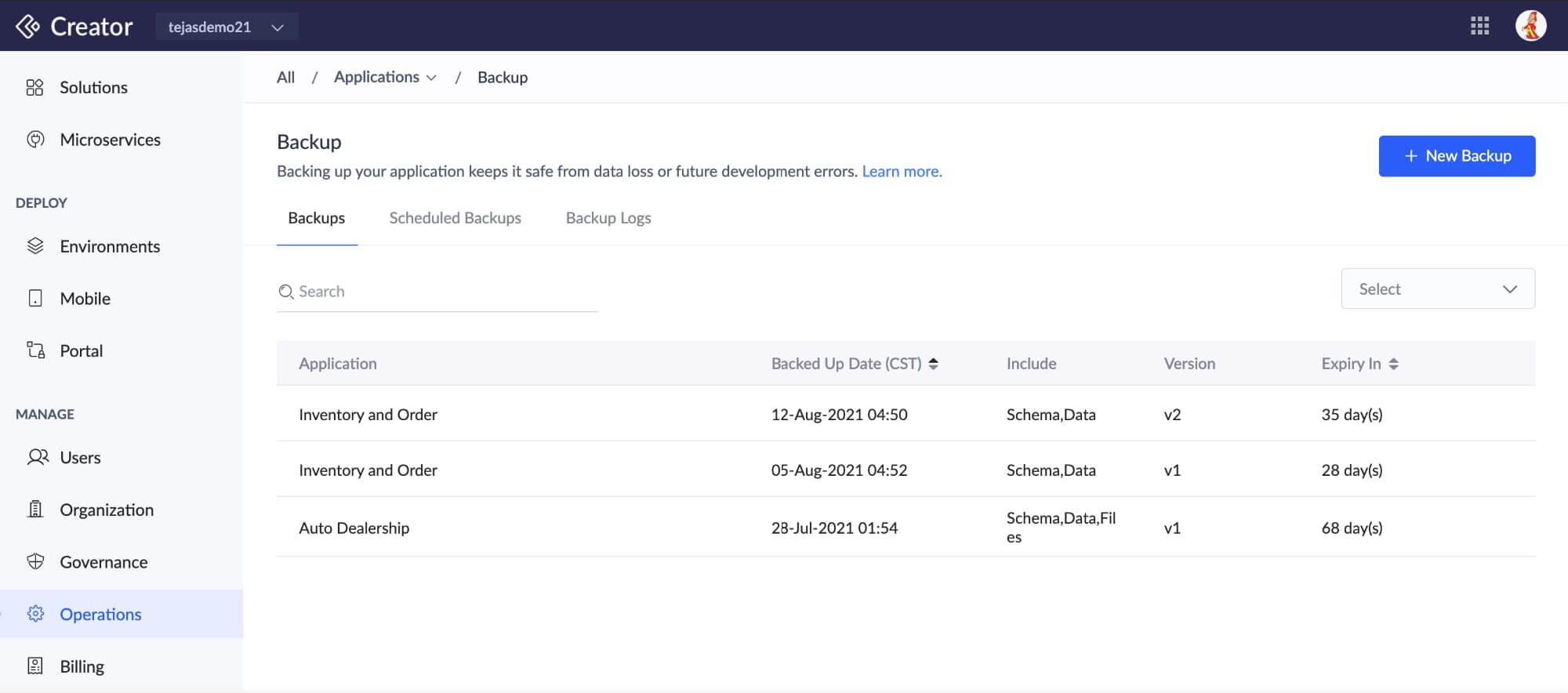1568x693 pixels.
Task: Open Microservices via its sidebar icon
Action: [x=35, y=140]
